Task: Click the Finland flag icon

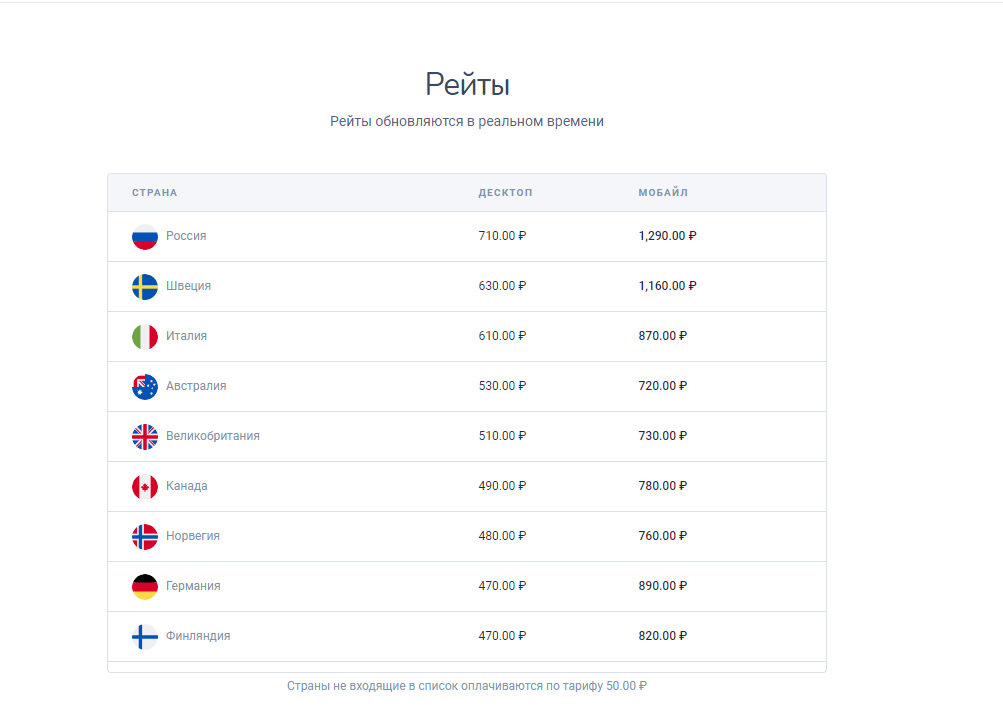Action: pyautogui.click(x=145, y=636)
